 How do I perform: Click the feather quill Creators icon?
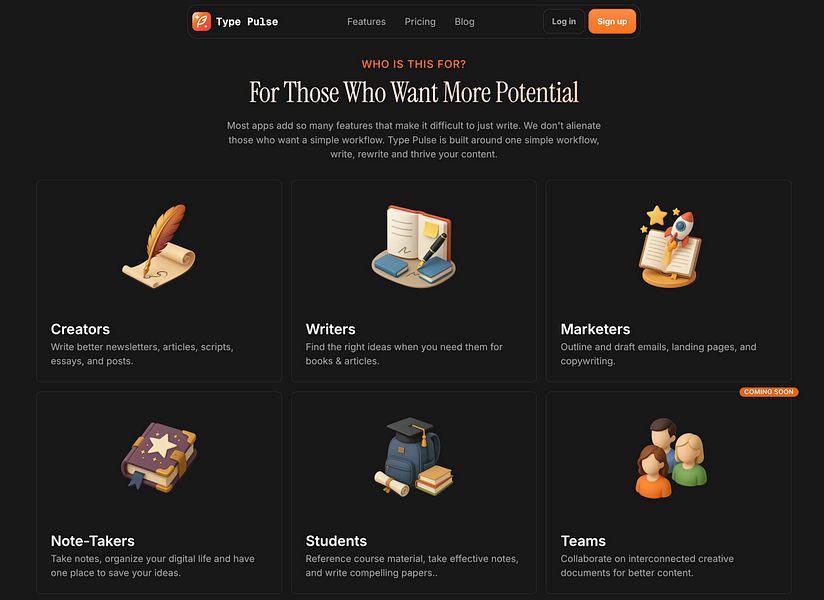point(159,246)
